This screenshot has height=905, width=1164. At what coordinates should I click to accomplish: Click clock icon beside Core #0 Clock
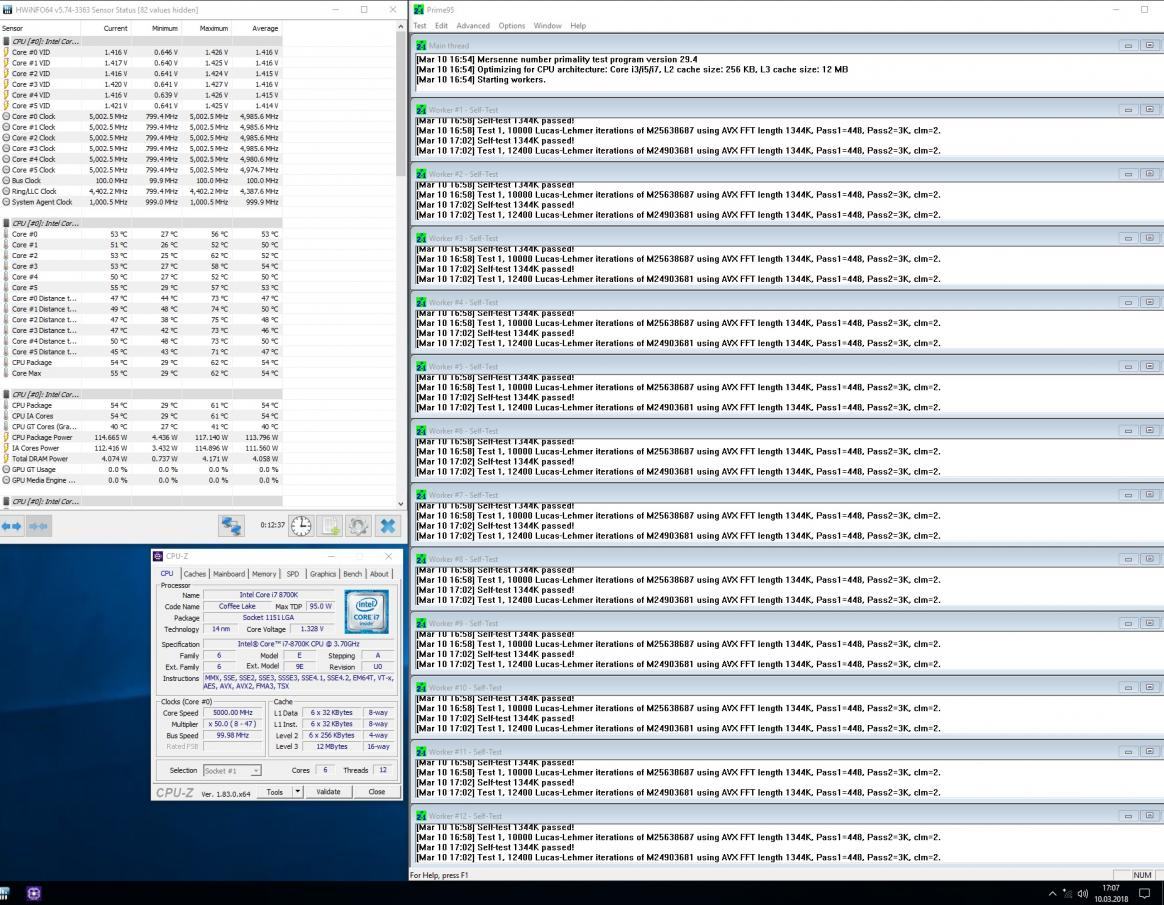6,117
